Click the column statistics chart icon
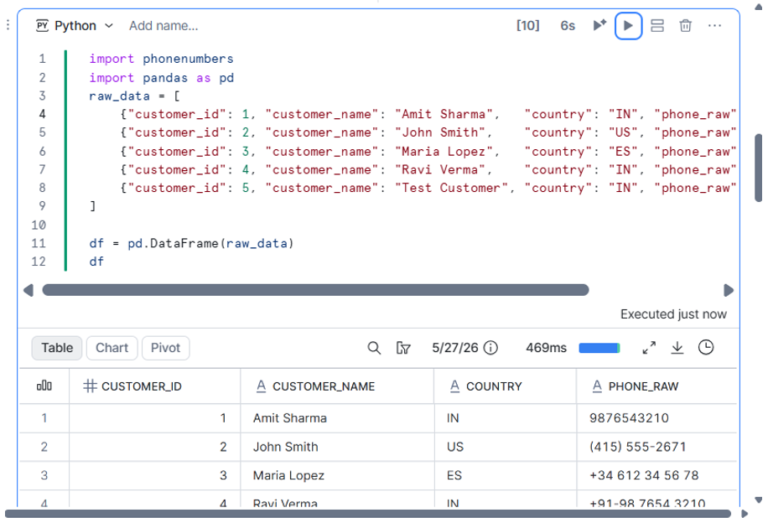The image size is (768, 518). (x=44, y=386)
